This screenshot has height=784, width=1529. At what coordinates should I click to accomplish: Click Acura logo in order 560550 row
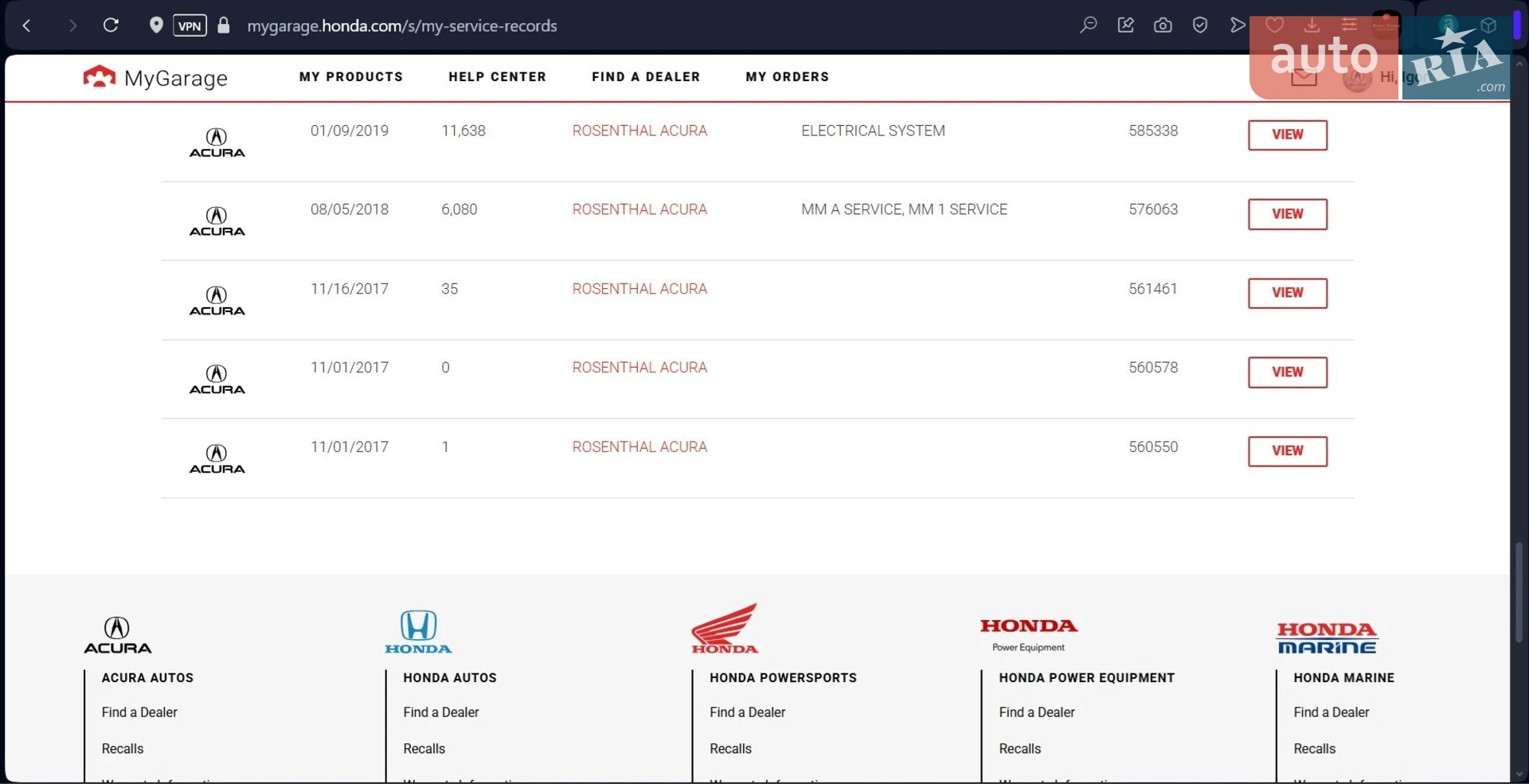pyautogui.click(x=217, y=459)
